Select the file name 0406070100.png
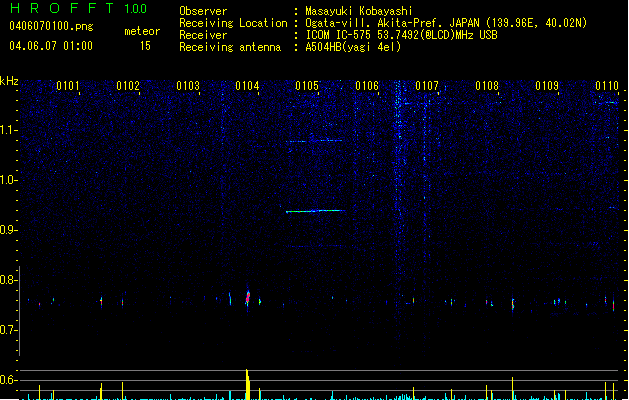The height and width of the screenshot is (400, 629). coord(51,26)
